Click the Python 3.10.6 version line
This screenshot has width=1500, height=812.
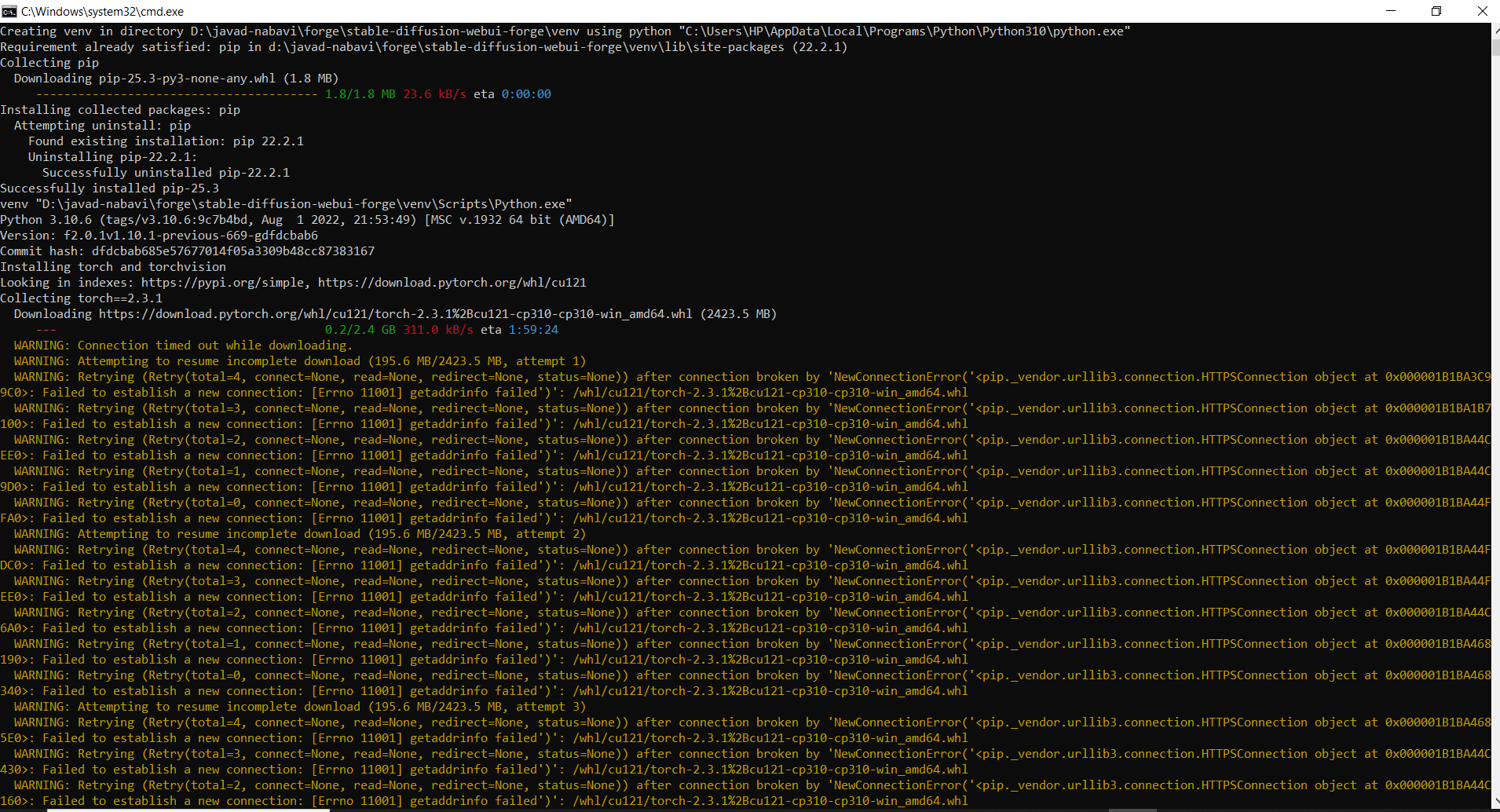tap(307, 220)
